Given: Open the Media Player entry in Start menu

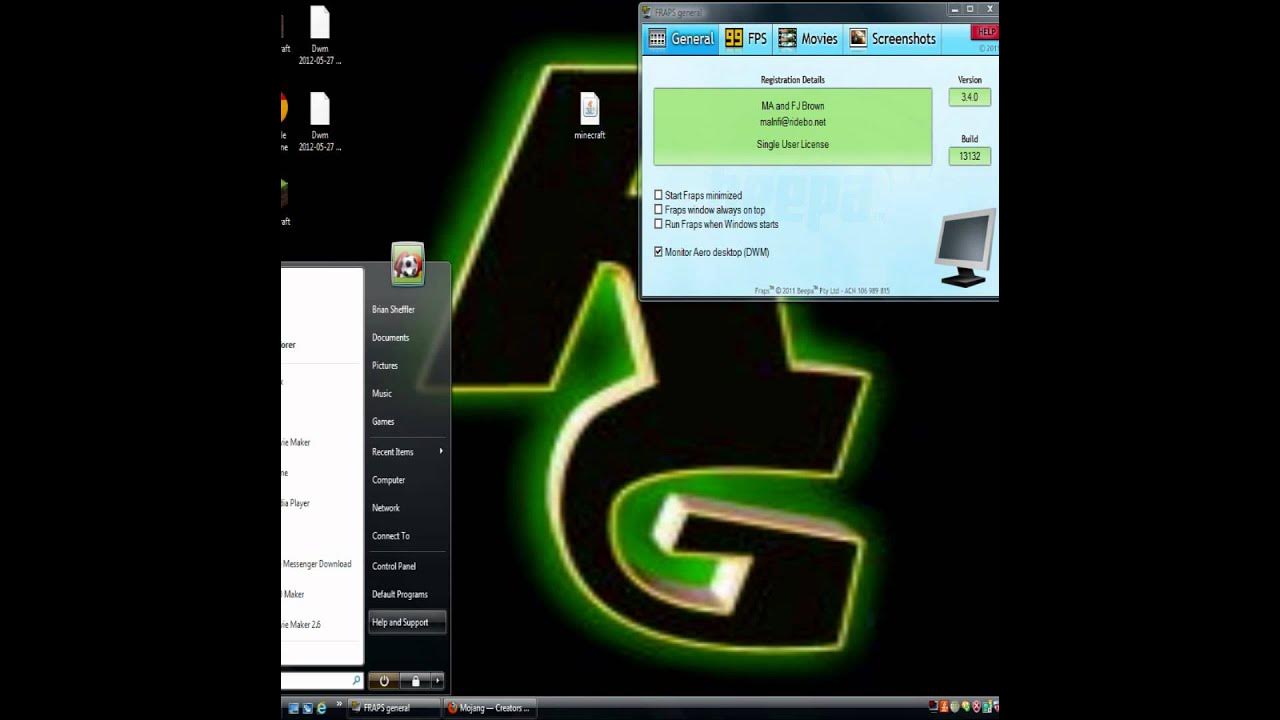Looking at the screenshot, I should coord(296,504).
